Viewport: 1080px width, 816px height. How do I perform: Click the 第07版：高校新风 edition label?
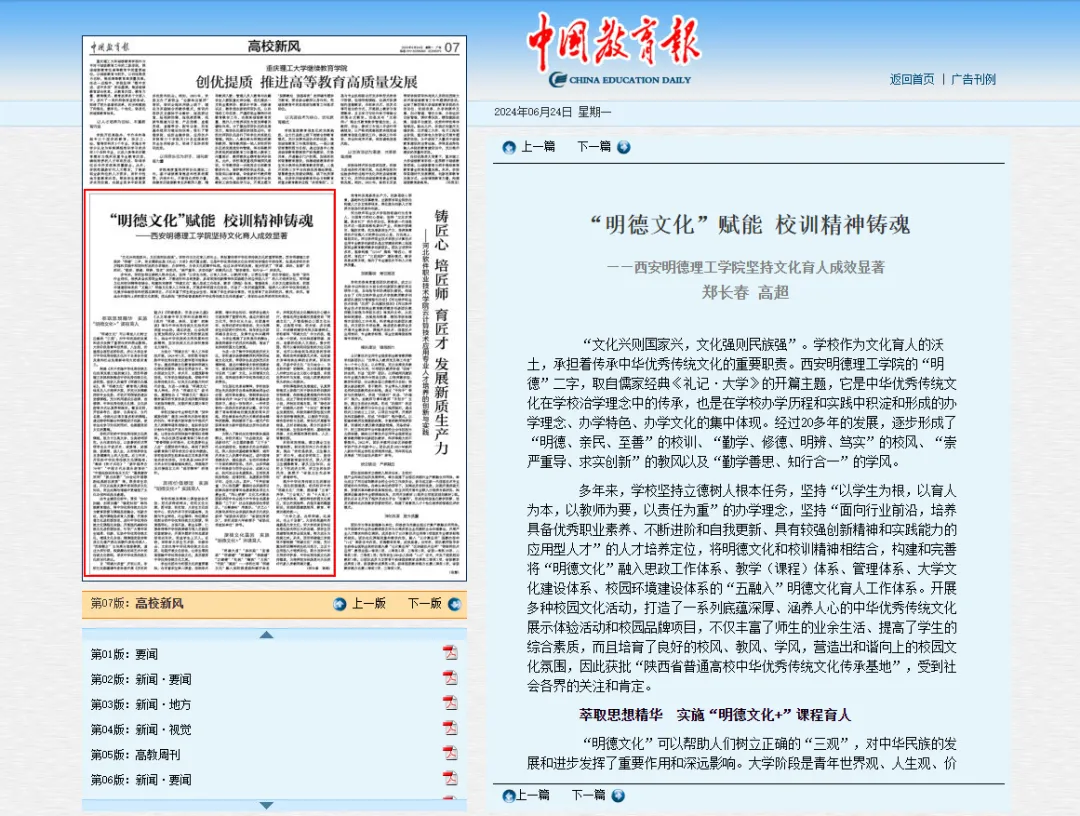pyautogui.click(x=138, y=606)
